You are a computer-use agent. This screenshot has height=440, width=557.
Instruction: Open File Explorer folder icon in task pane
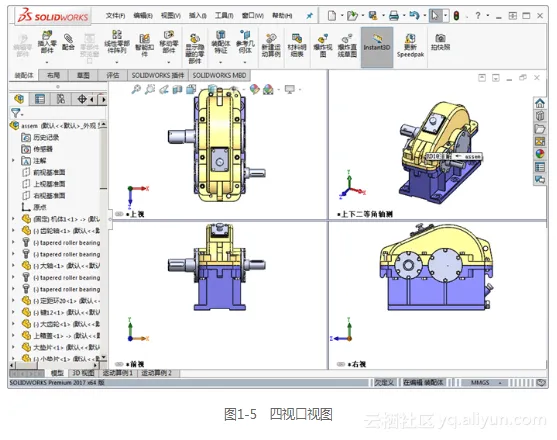(x=540, y=129)
